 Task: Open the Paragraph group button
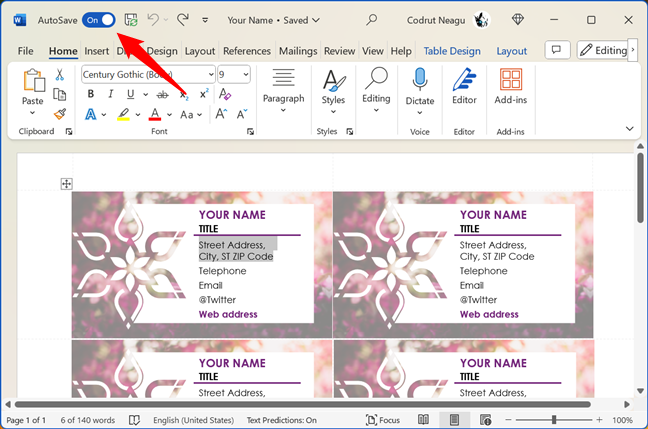(284, 90)
